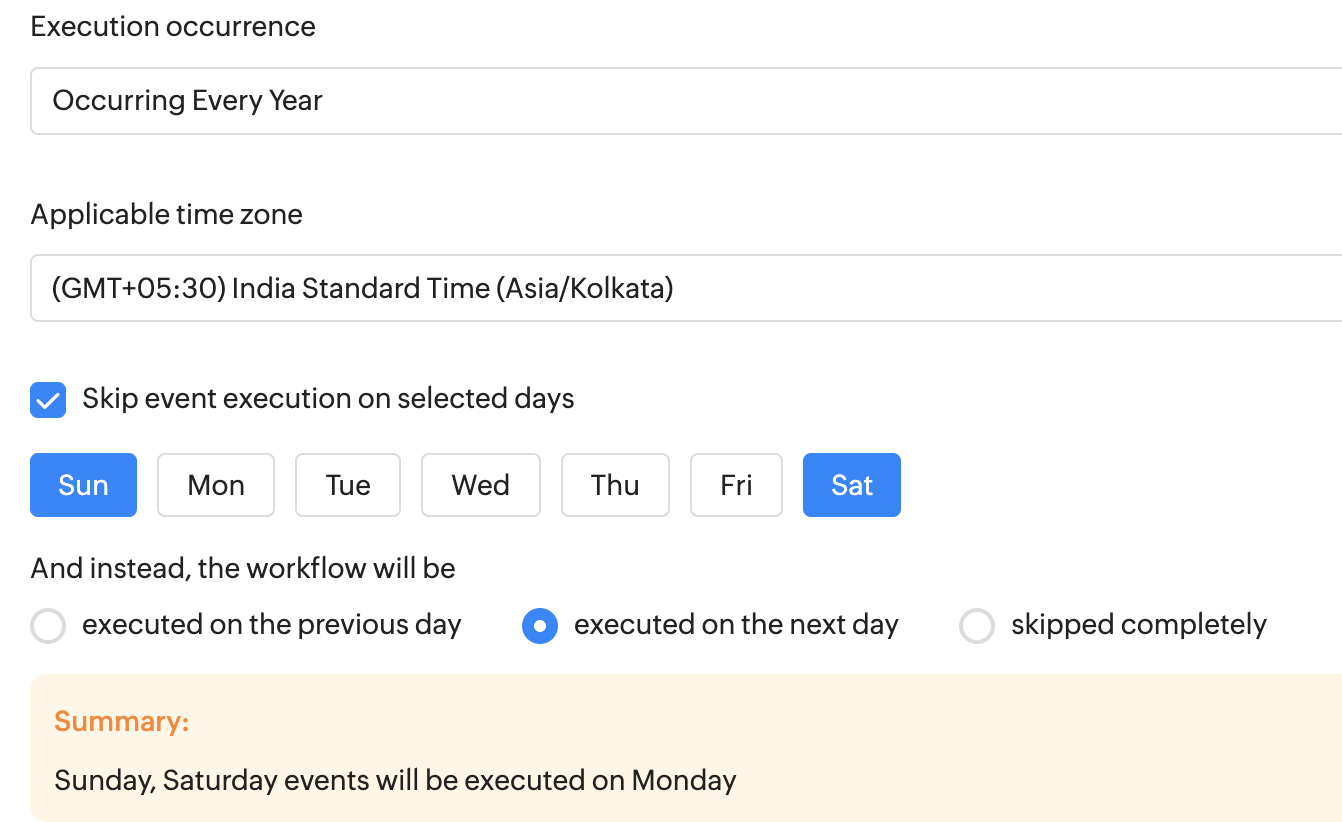This screenshot has width=1342, height=822.
Task: Choose the executed on the previous day radio
Action: pos(48,626)
